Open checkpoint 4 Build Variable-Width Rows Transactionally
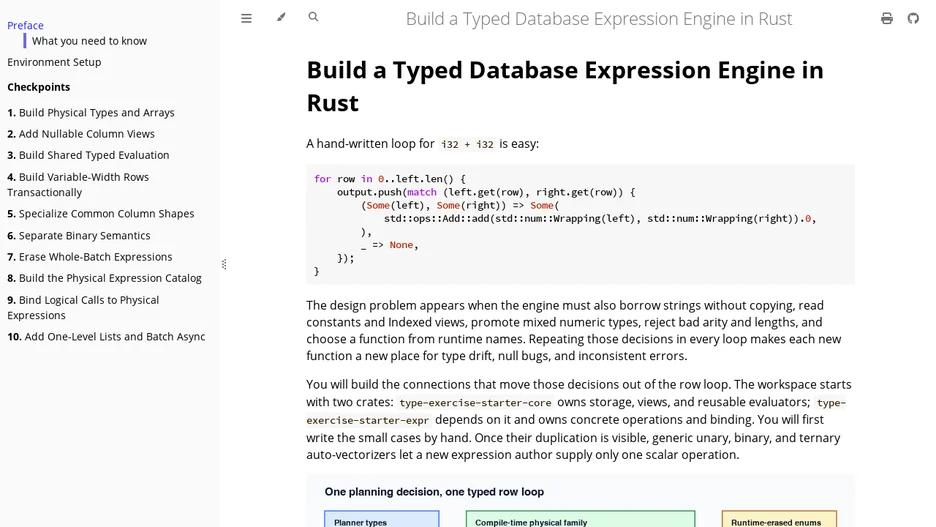The image size is (936, 527). 78,184
